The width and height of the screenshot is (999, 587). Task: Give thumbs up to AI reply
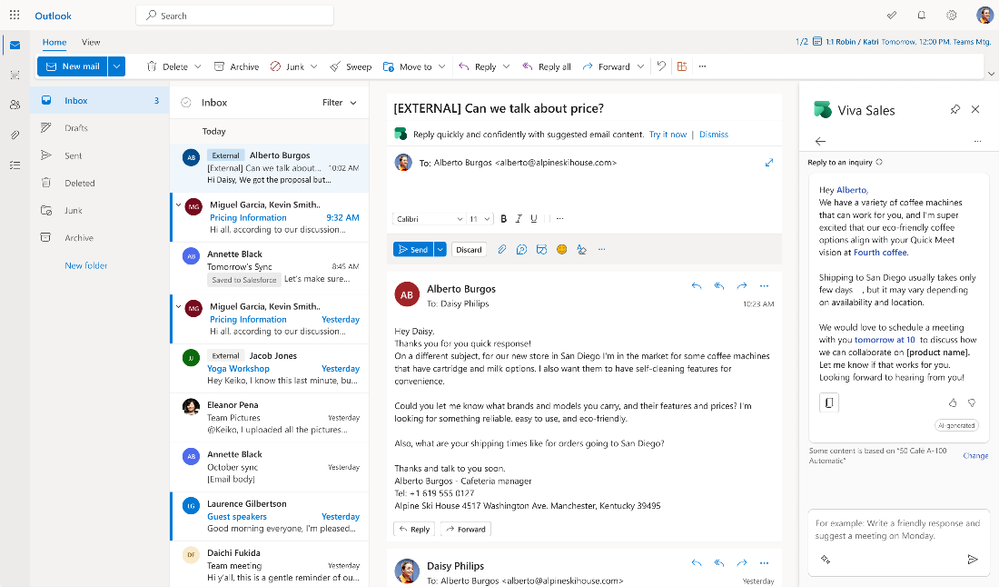pos(952,403)
